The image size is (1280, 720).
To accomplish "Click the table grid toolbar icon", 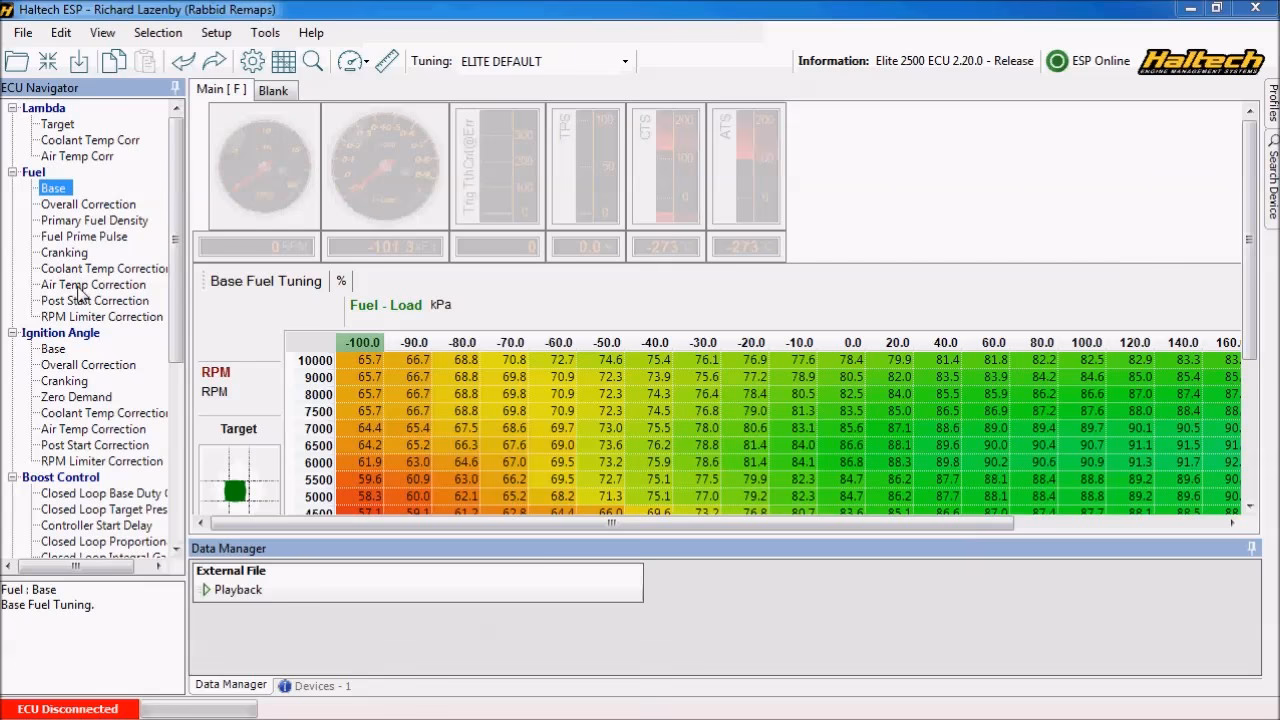I will coord(283,61).
